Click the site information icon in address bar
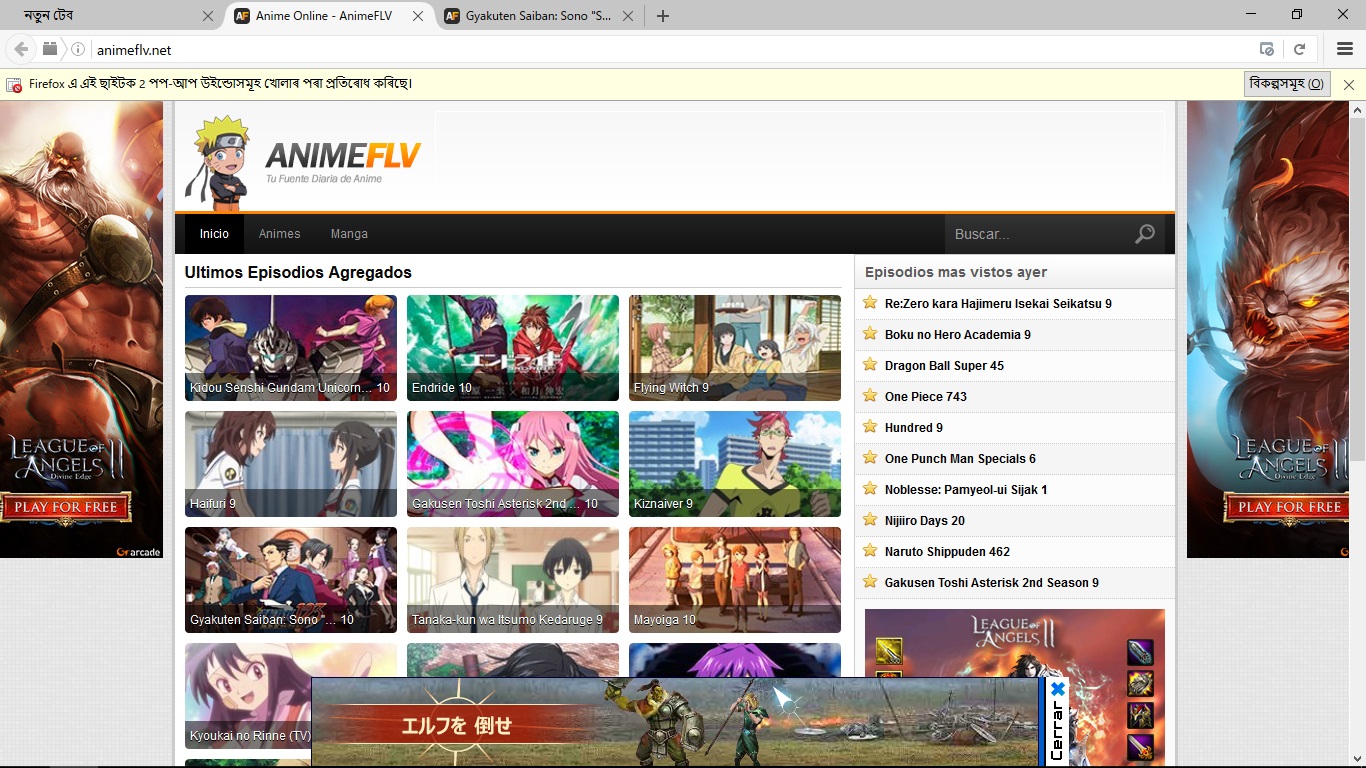The height and width of the screenshot is (768, 1366). click(78, 49)
